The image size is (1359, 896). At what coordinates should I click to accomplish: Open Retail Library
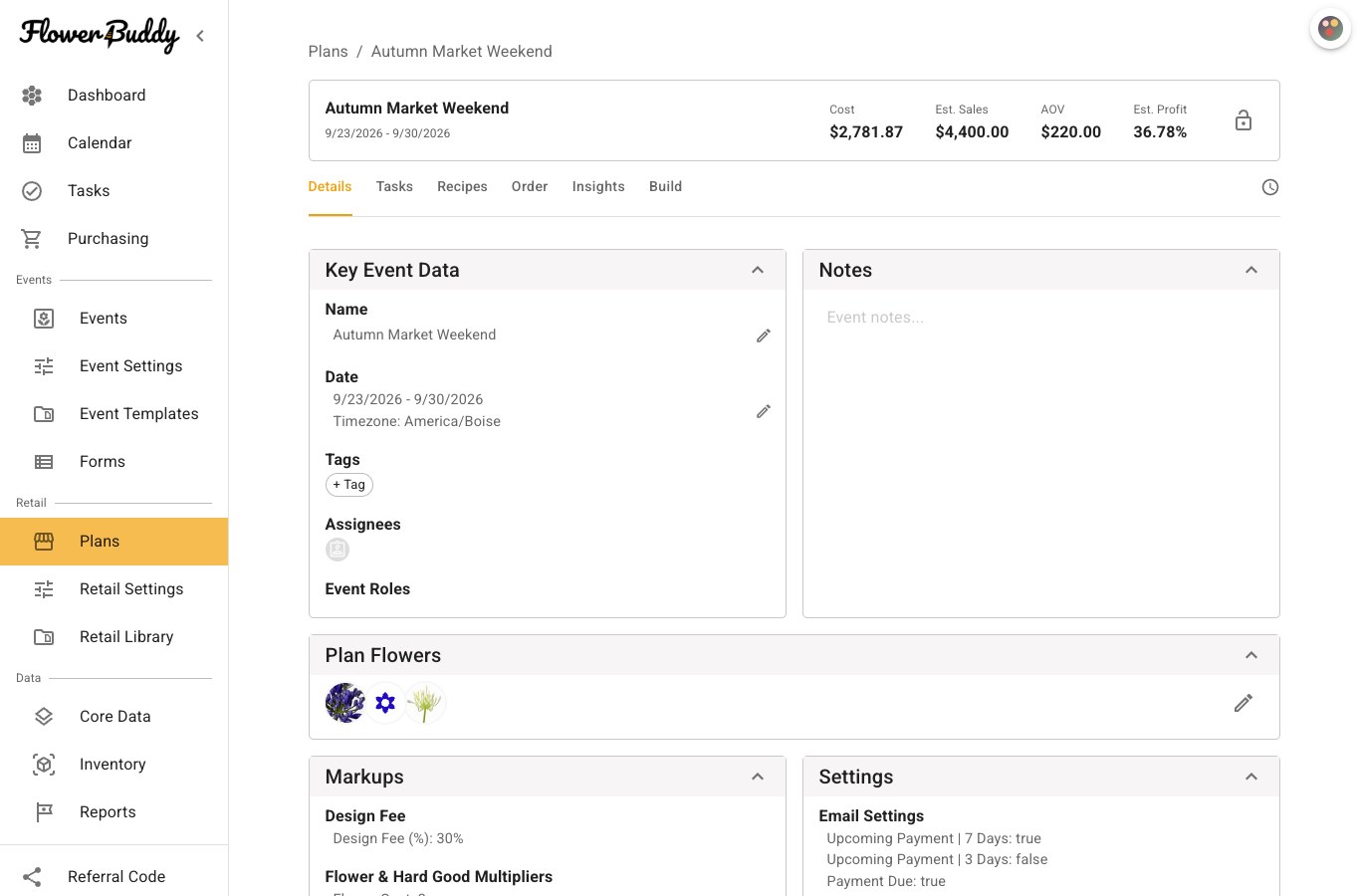113,637
